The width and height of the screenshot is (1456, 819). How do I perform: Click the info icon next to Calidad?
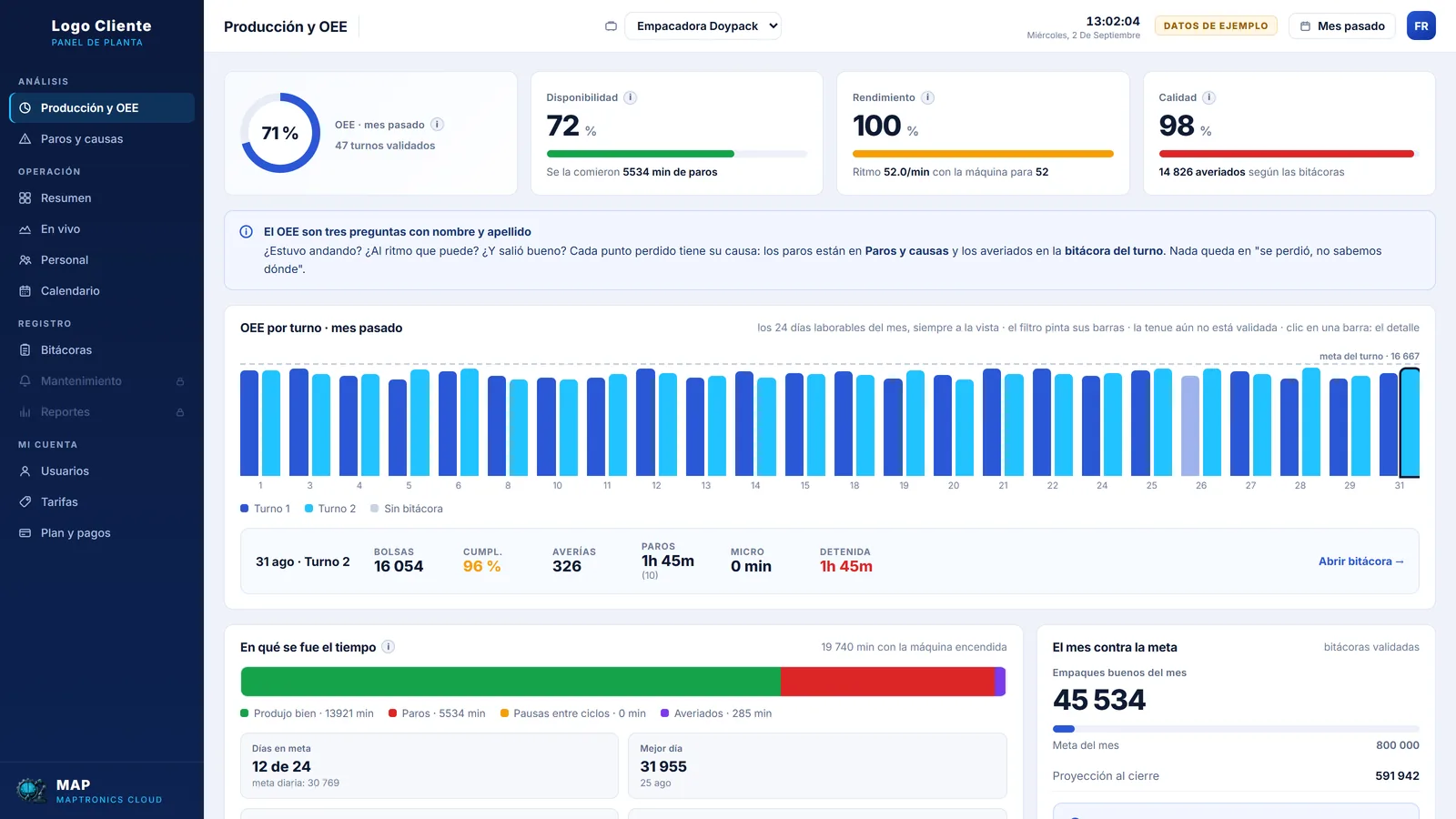coord(1208,97)
